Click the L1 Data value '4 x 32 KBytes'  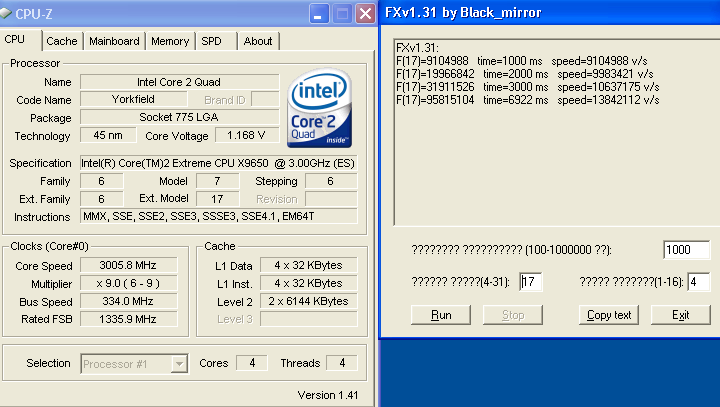click(x=309, y=265)
